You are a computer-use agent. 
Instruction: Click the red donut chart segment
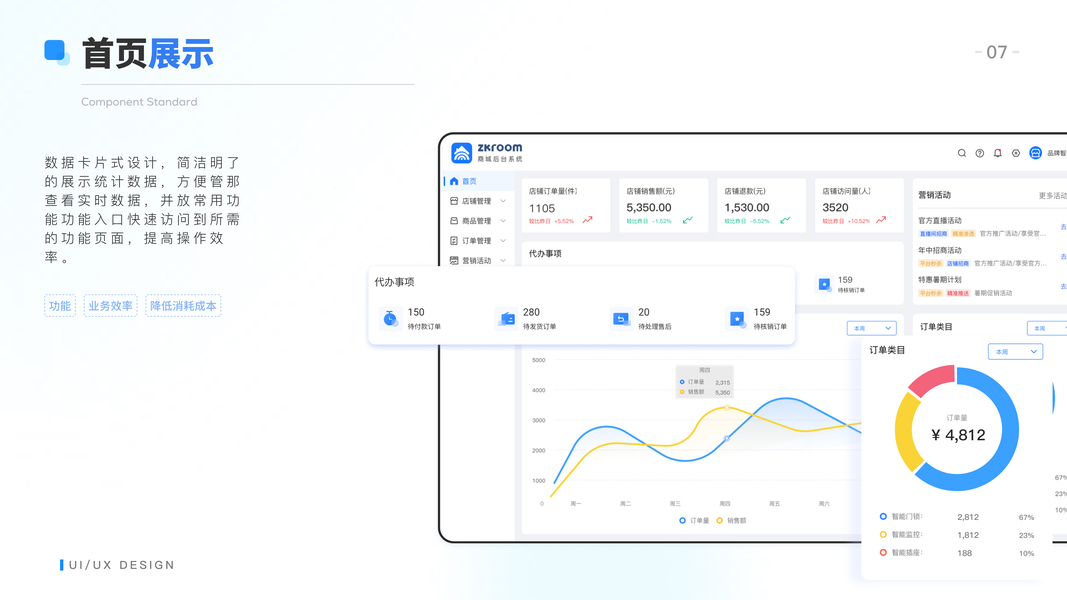(932, 381)
